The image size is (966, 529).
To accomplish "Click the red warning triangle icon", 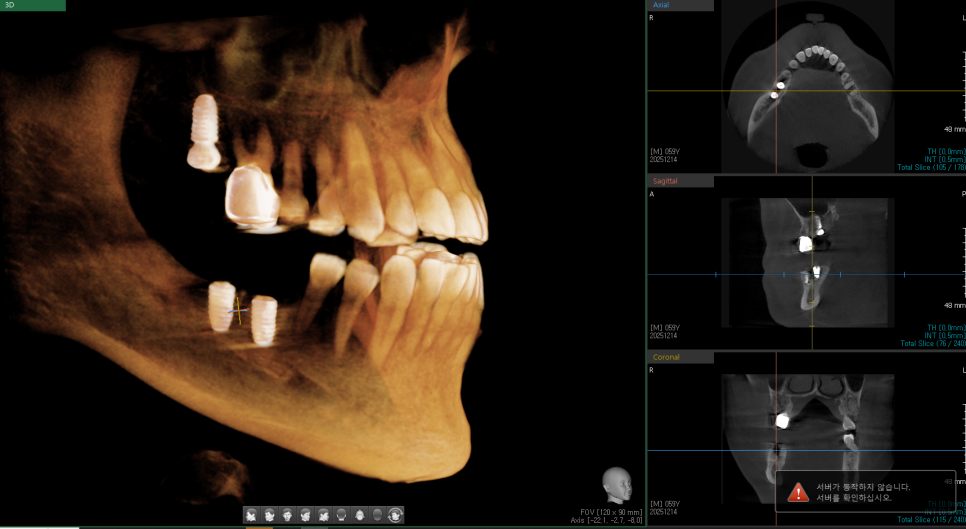I will coord(798,491).
